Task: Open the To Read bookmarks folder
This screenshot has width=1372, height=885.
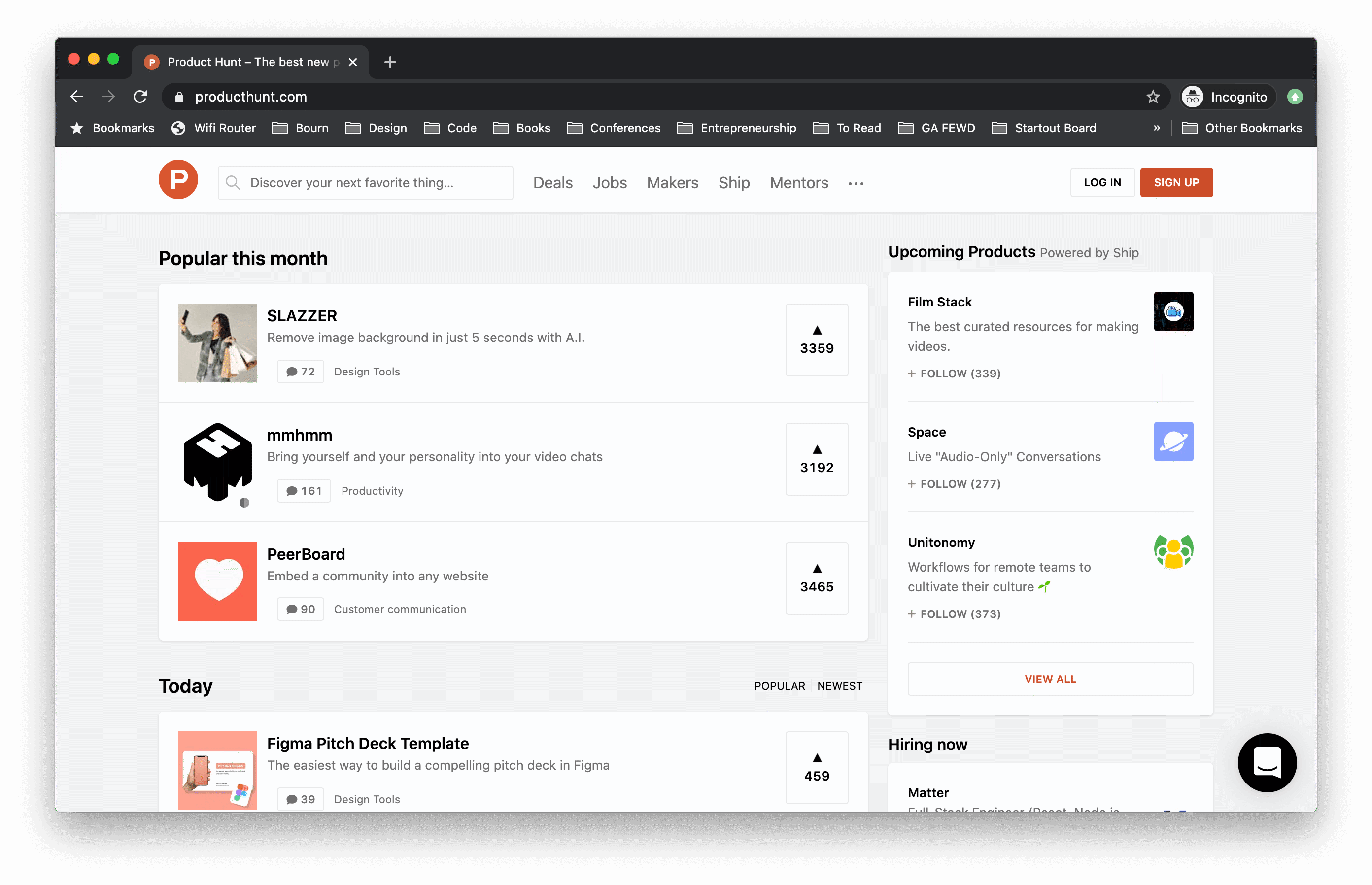Action: [x=847, y=128]
